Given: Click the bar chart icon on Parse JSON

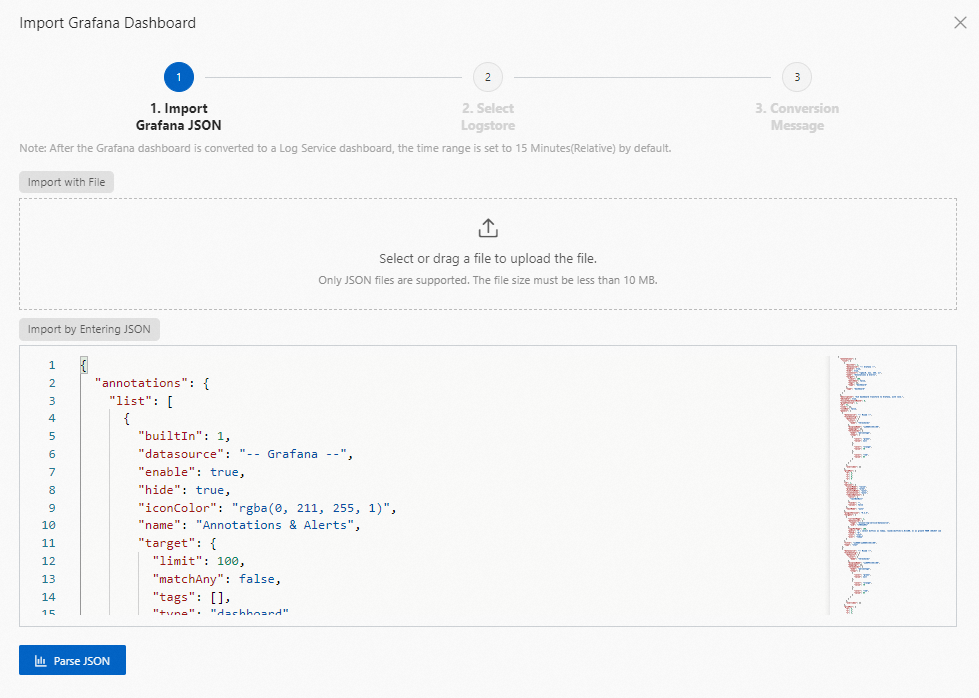Looking at the screenshot, I should (41, 661).
